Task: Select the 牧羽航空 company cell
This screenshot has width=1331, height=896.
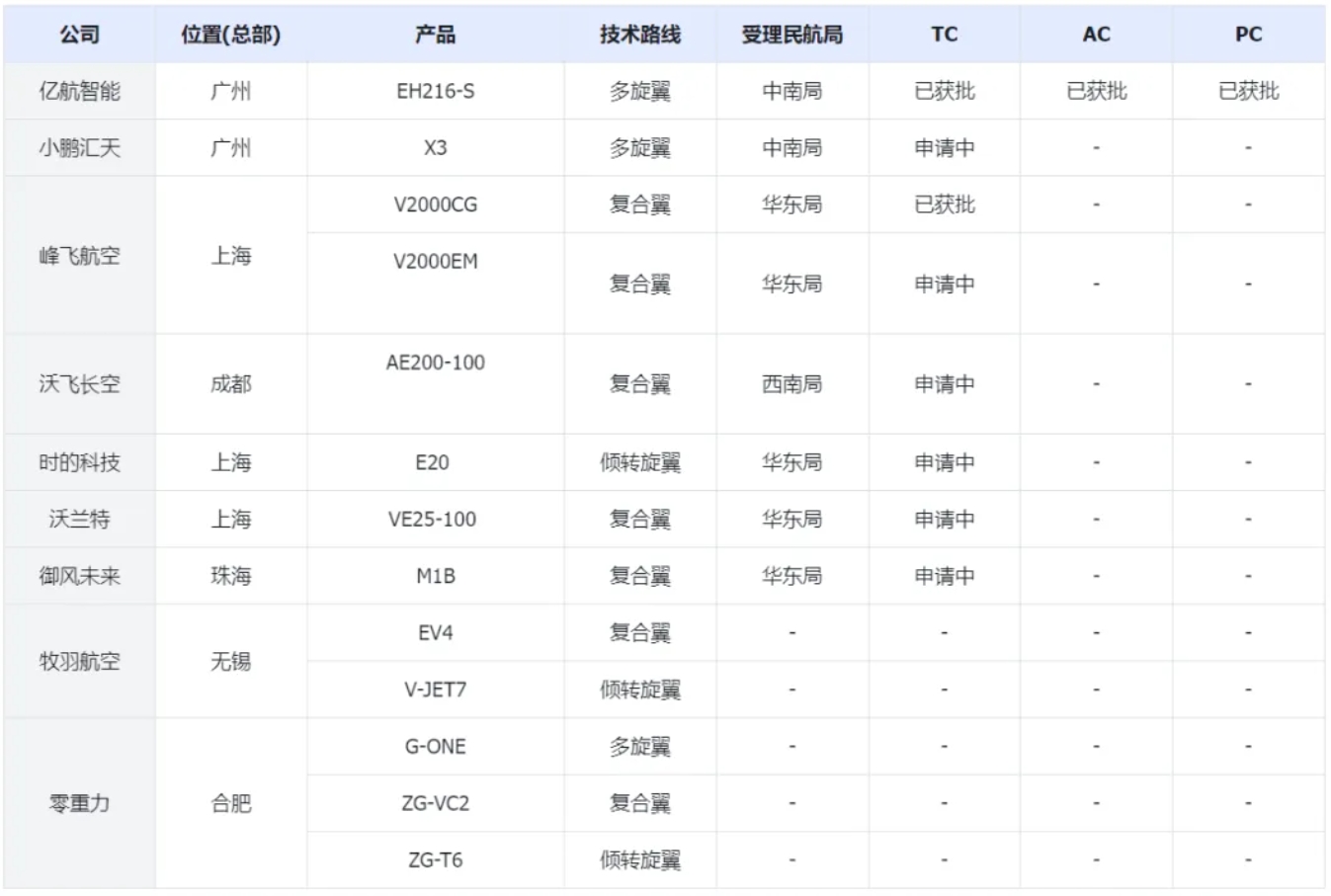Action: click(x=79, y=662)
